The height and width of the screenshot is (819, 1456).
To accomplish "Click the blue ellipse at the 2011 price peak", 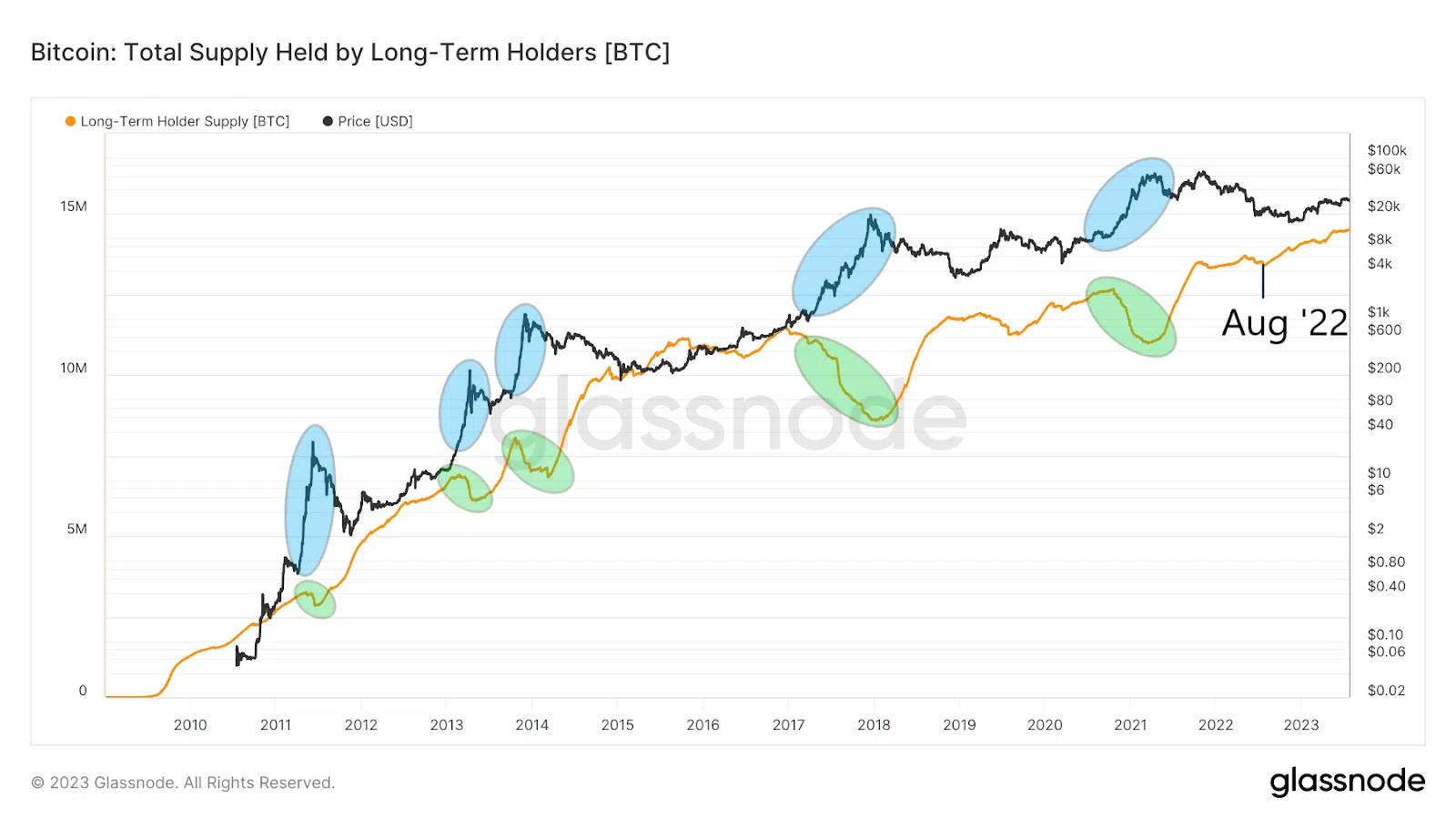I will 309,500.
